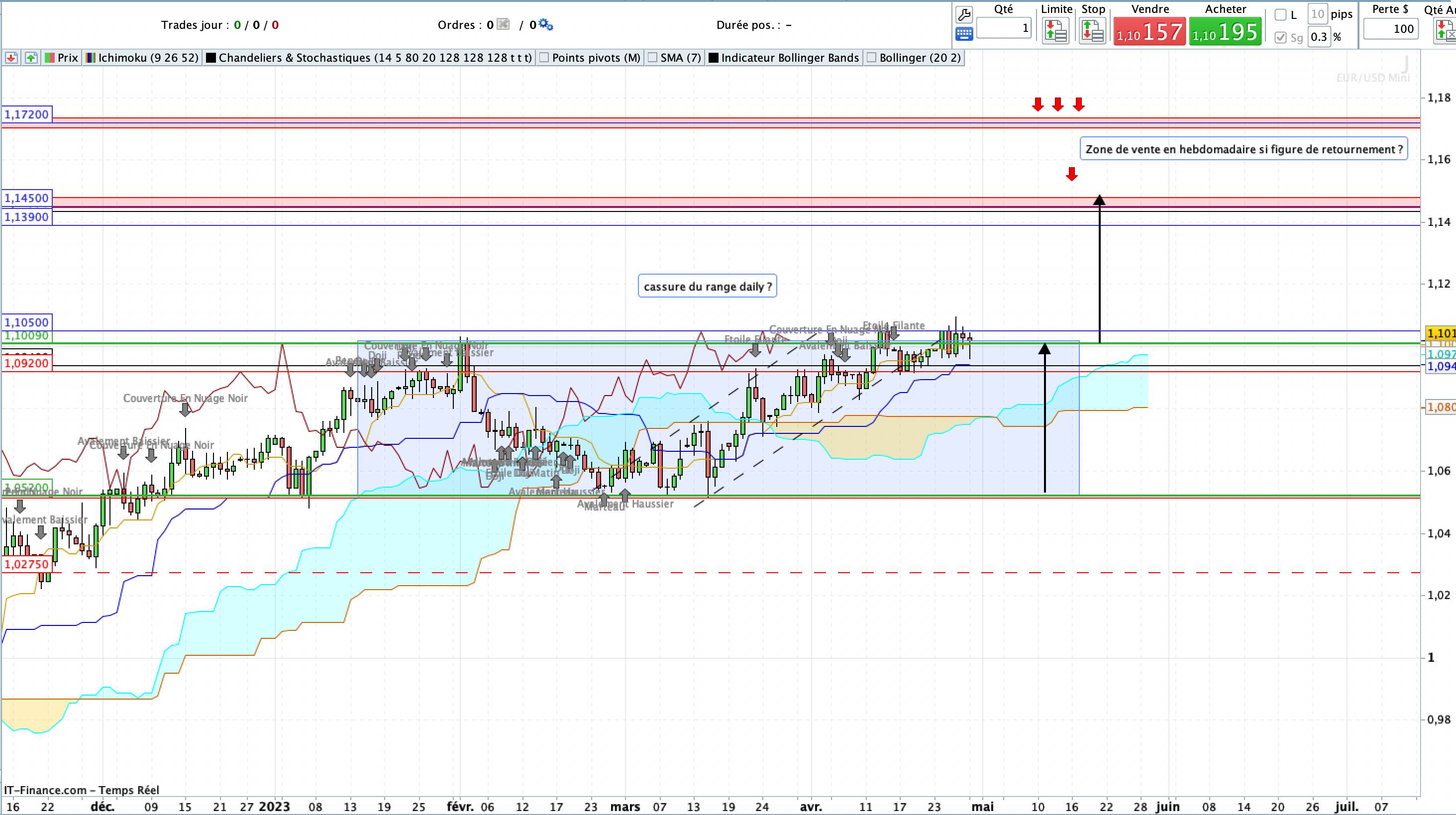
Task: Click the green Acheter 1,10195 buy button
Action: (1226, 32)
